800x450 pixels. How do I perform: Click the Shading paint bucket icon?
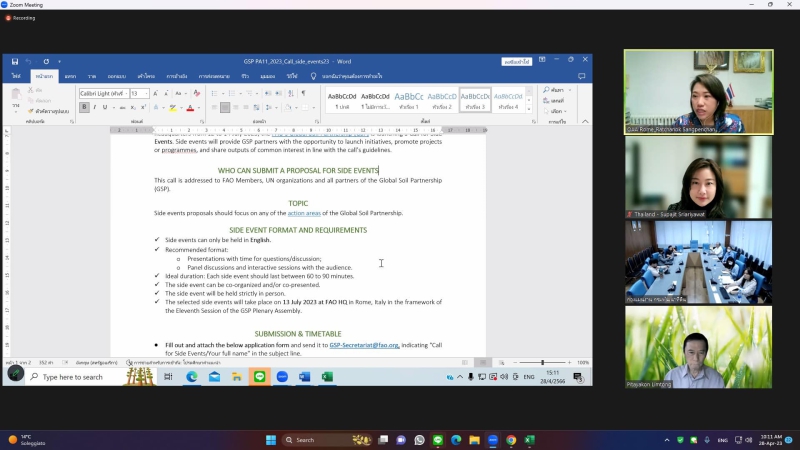click(288, 107)
